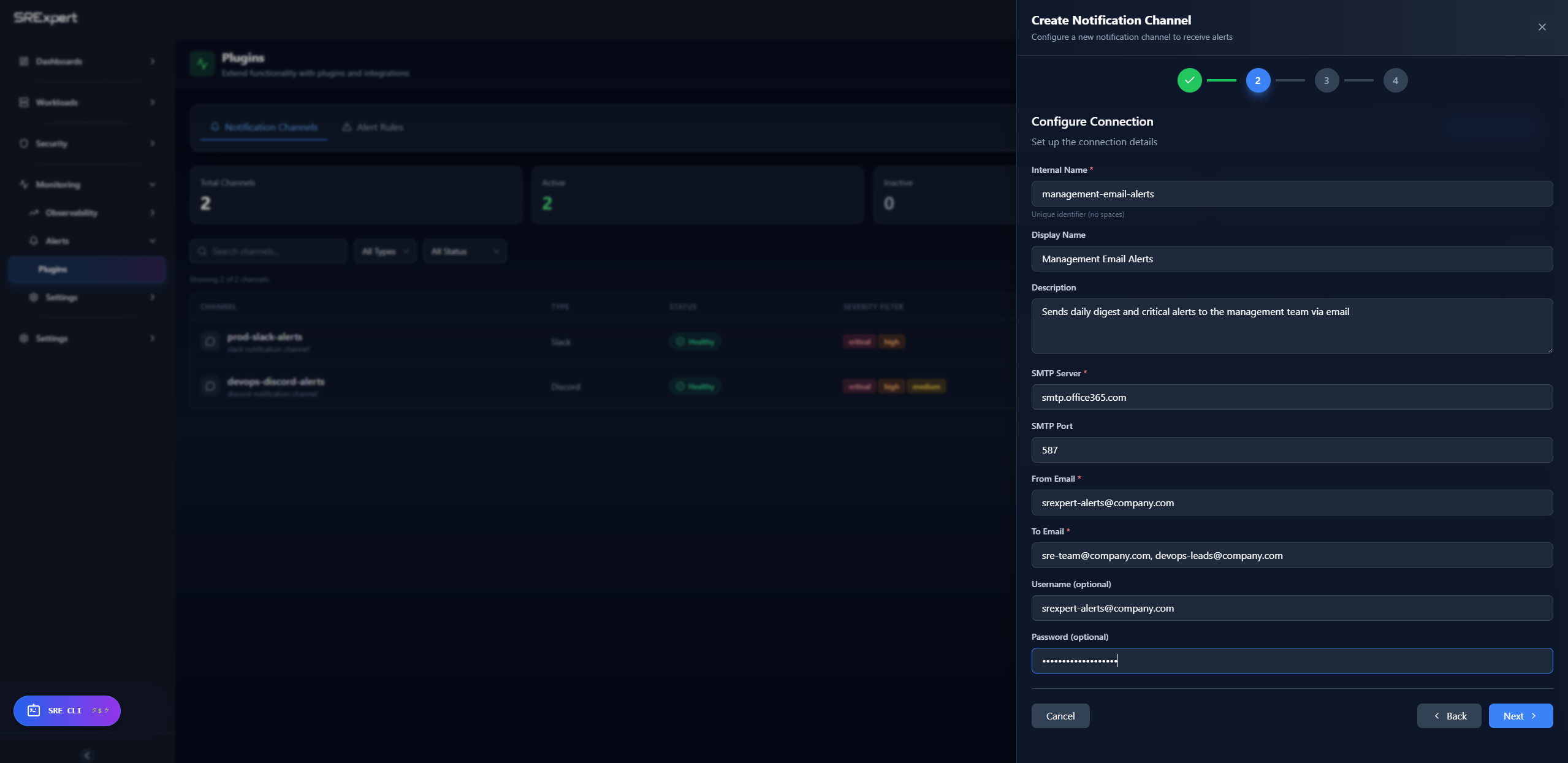Viewport: 1568px width, 763px height.
Task: Click the Alerts bell icon in sidebar
Action: (34, 241)
